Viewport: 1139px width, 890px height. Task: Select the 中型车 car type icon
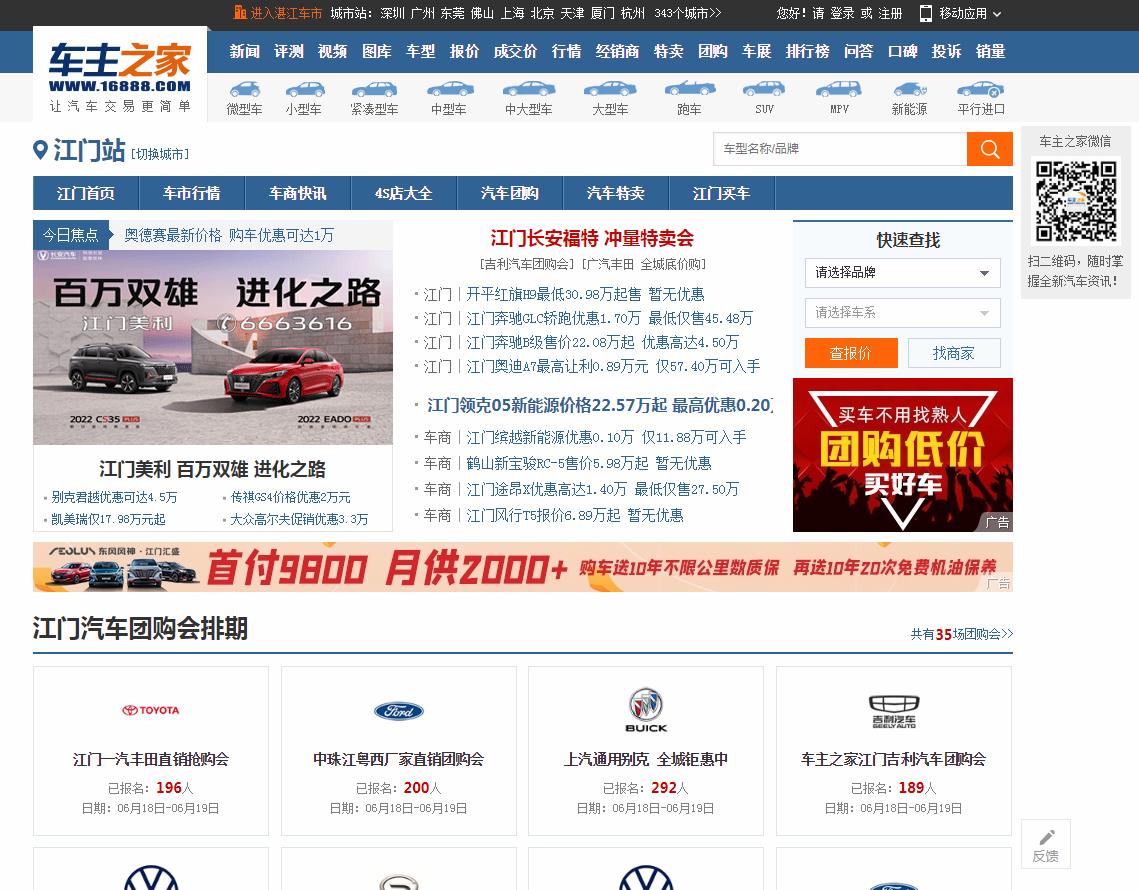(x=450, y=90)
